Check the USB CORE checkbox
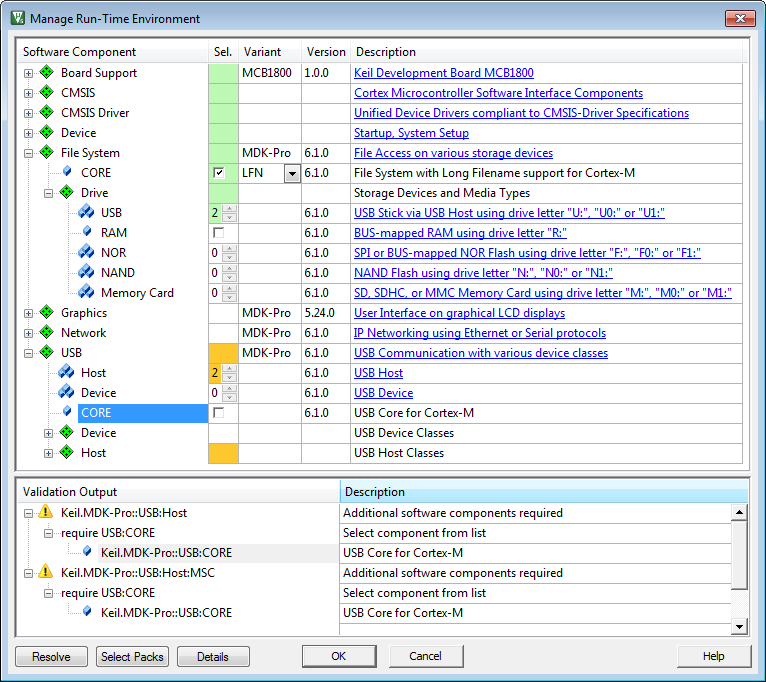The width and height of the screenshot is (766, 682). pyautogui.click(x=218, y=413)
